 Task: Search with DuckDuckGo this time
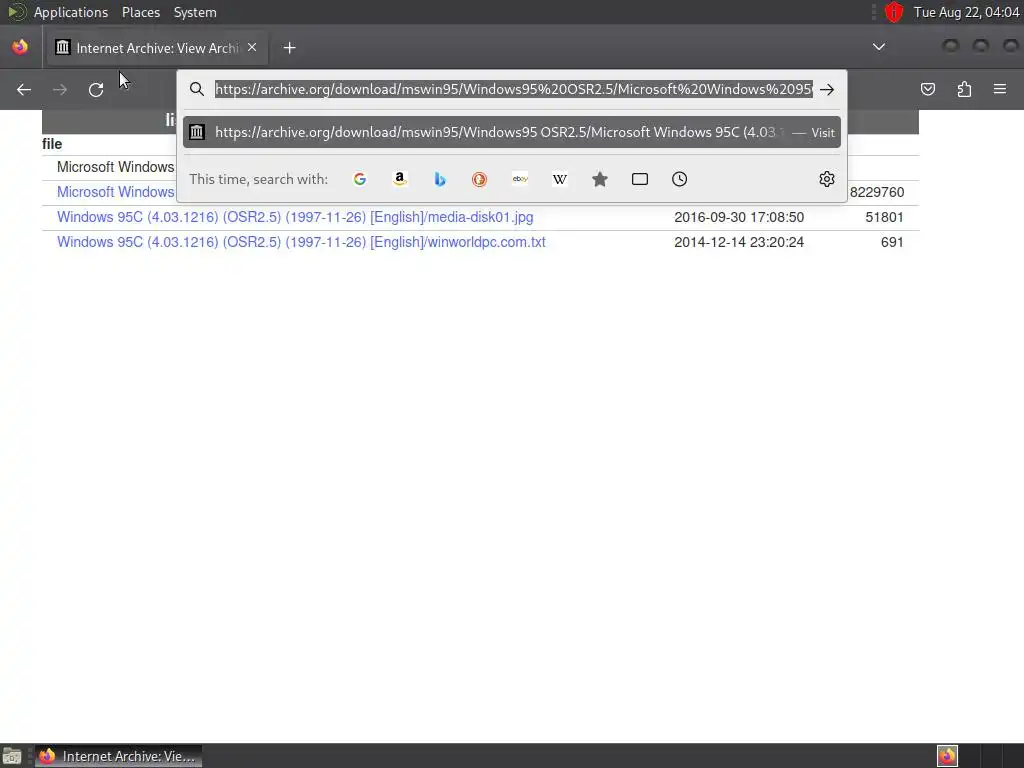click(x=479, y=179)
